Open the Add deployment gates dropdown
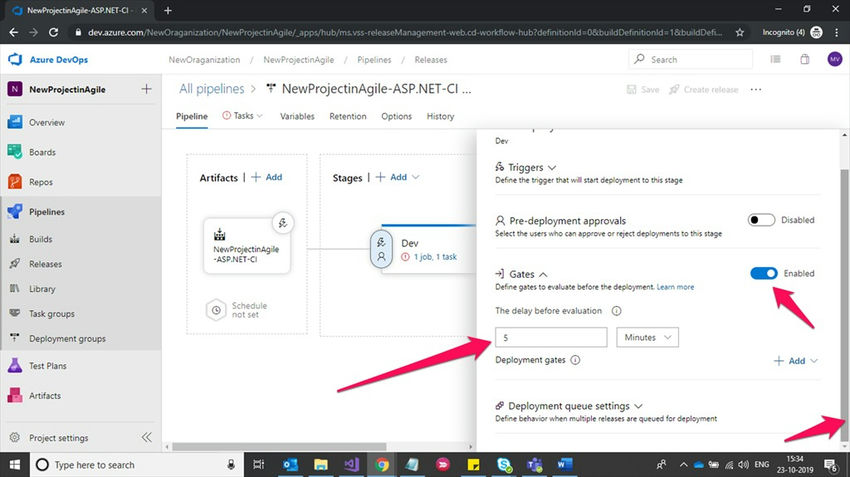 click(x=795, y=361)
